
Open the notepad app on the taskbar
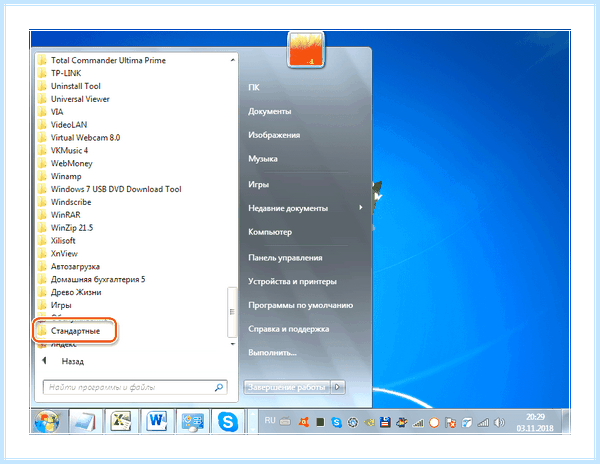86,422
